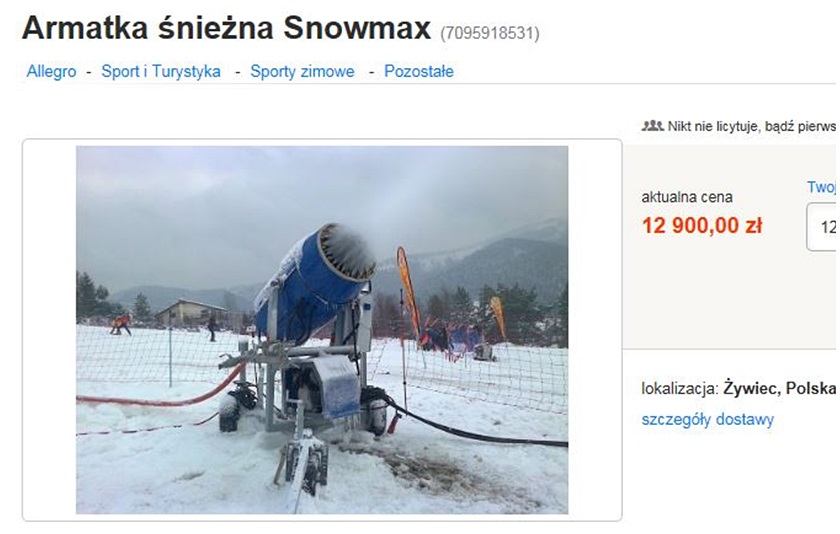Open the Sporty zimowe category

(x=302, y=71)
